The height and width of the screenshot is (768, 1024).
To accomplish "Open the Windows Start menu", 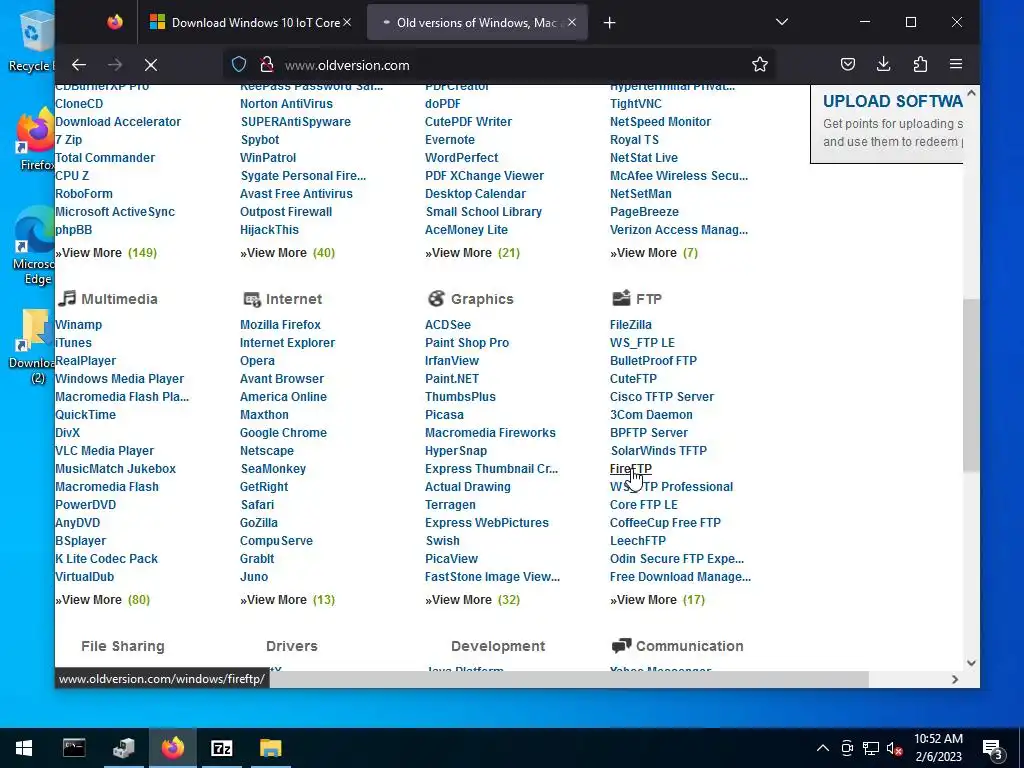I will point(24,748).
